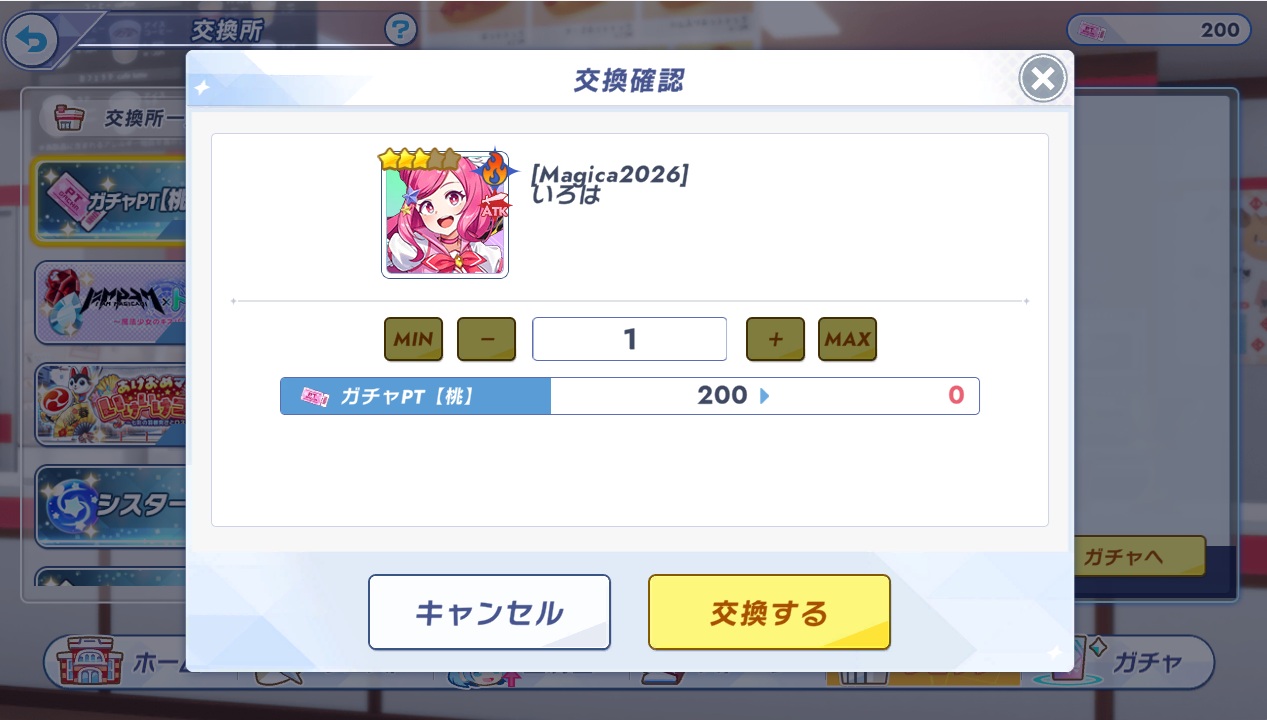Click the ガチャPT ticket icon in the bar

coord(312,396)
